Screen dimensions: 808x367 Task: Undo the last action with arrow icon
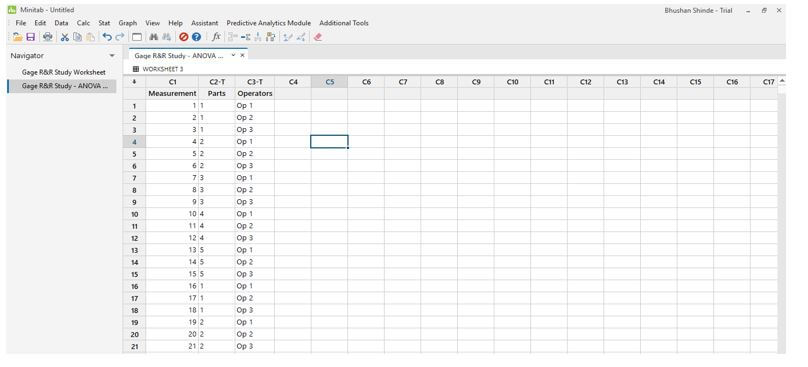[x=107, y=37]
